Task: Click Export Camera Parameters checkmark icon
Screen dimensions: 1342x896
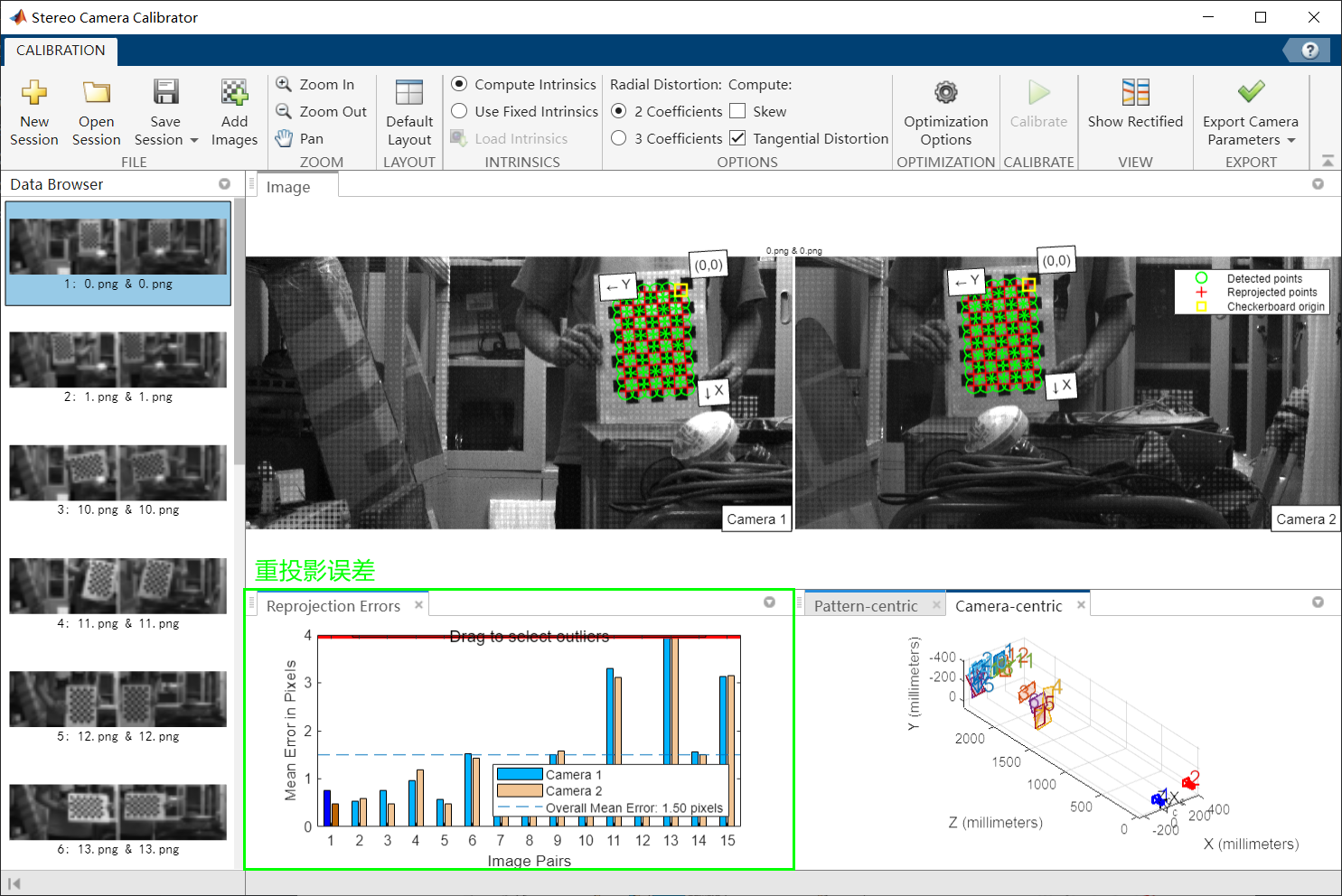Action: click(x=1251, y=92)
